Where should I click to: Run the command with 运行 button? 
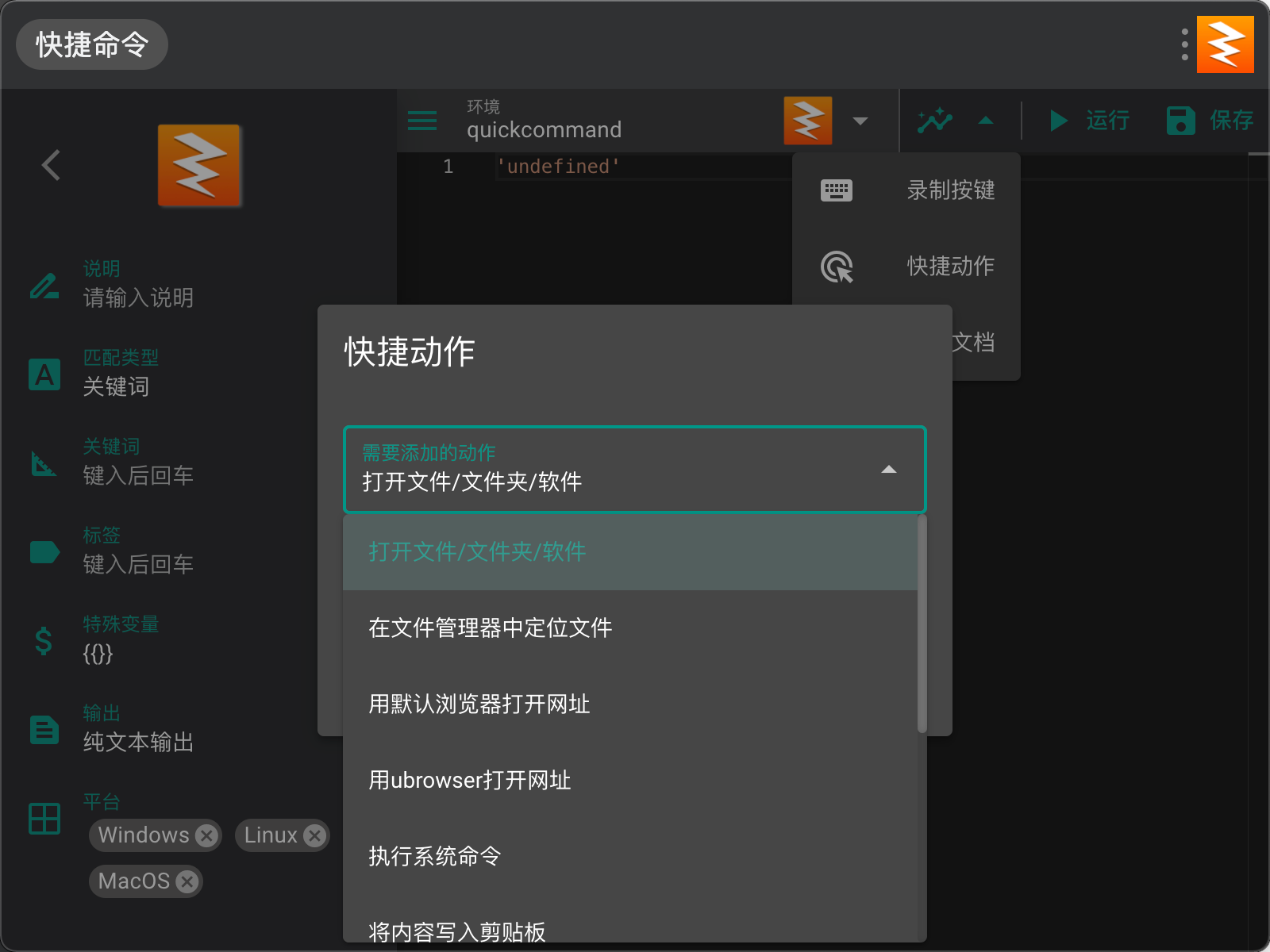pos(1089,121)
